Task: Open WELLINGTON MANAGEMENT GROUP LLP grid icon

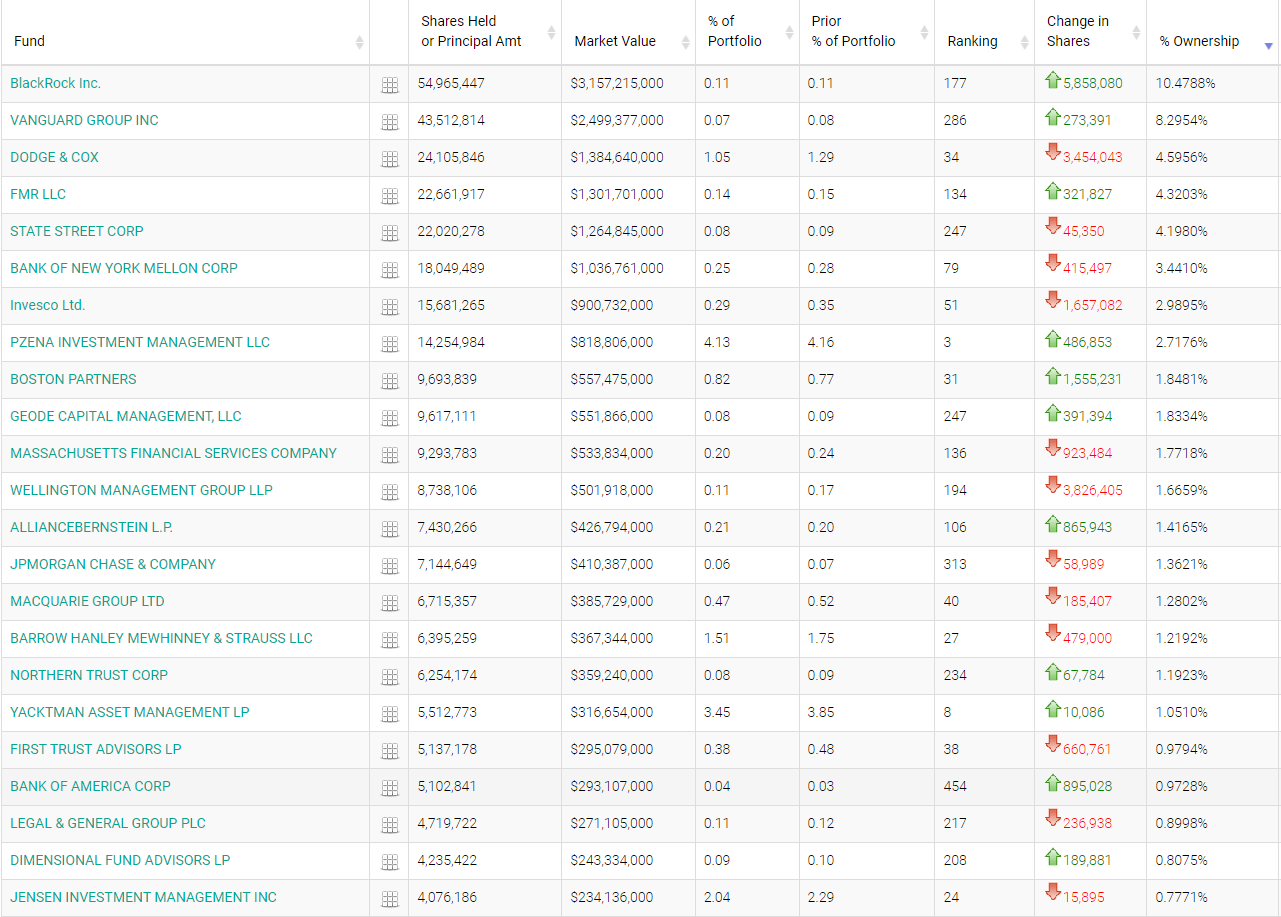Action: click(390, 492)
